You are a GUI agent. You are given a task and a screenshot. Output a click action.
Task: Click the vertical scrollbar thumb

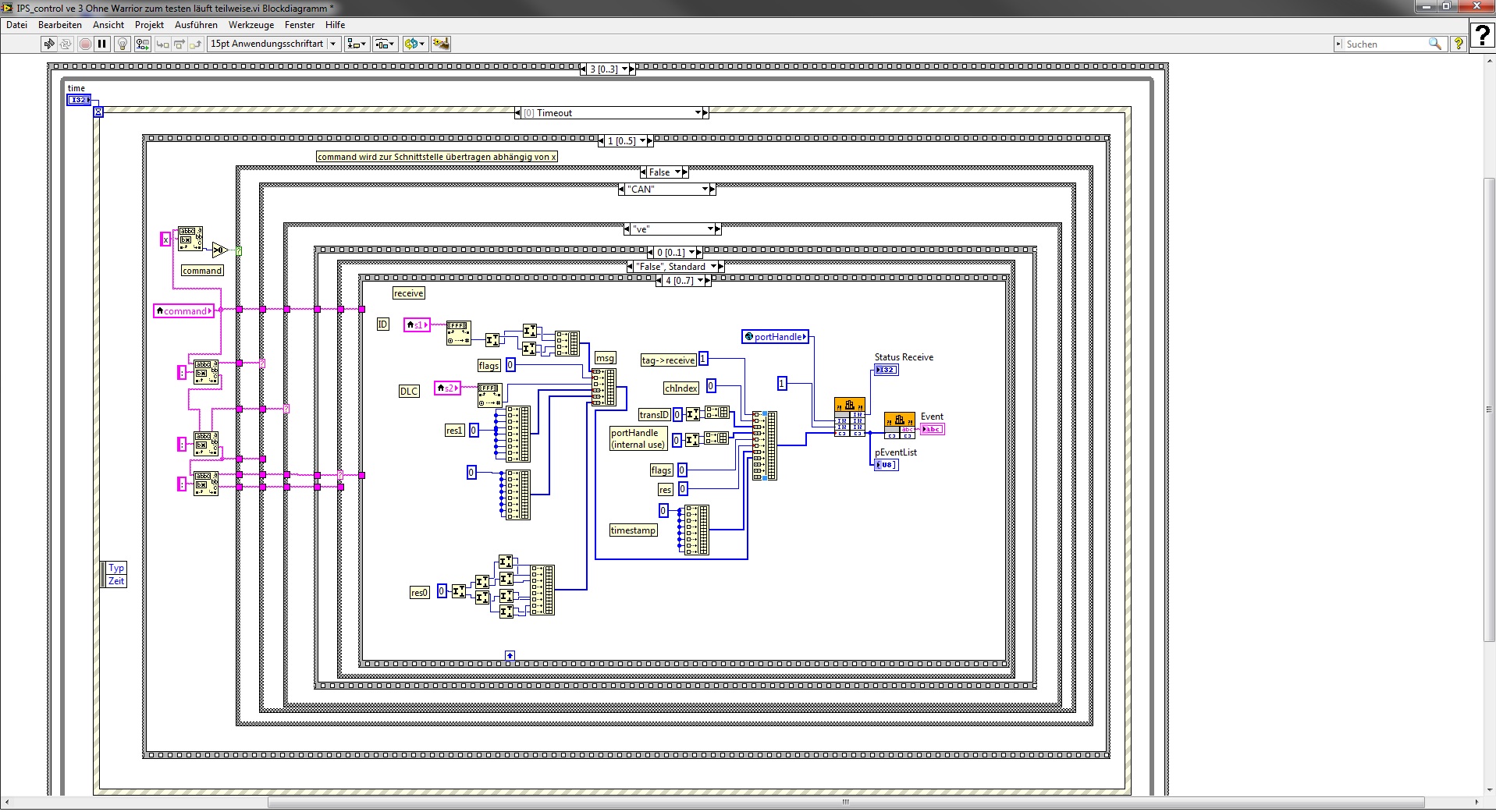(1490, 410)
